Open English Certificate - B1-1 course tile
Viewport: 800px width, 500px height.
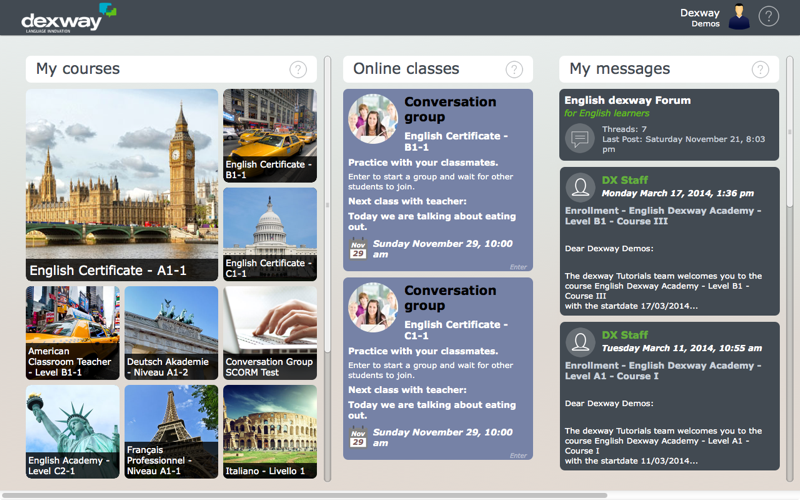point(270,136)
